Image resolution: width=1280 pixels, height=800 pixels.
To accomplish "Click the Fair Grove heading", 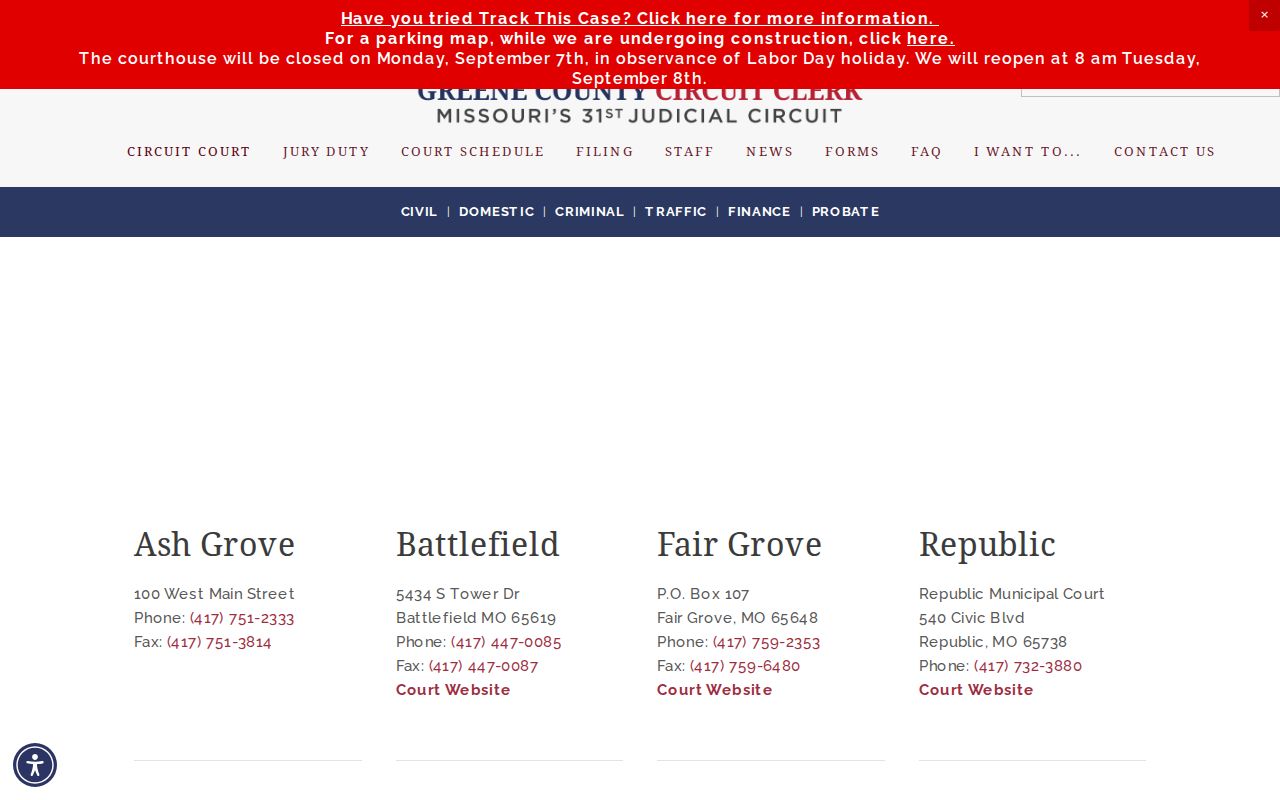I will coord(739,544).
